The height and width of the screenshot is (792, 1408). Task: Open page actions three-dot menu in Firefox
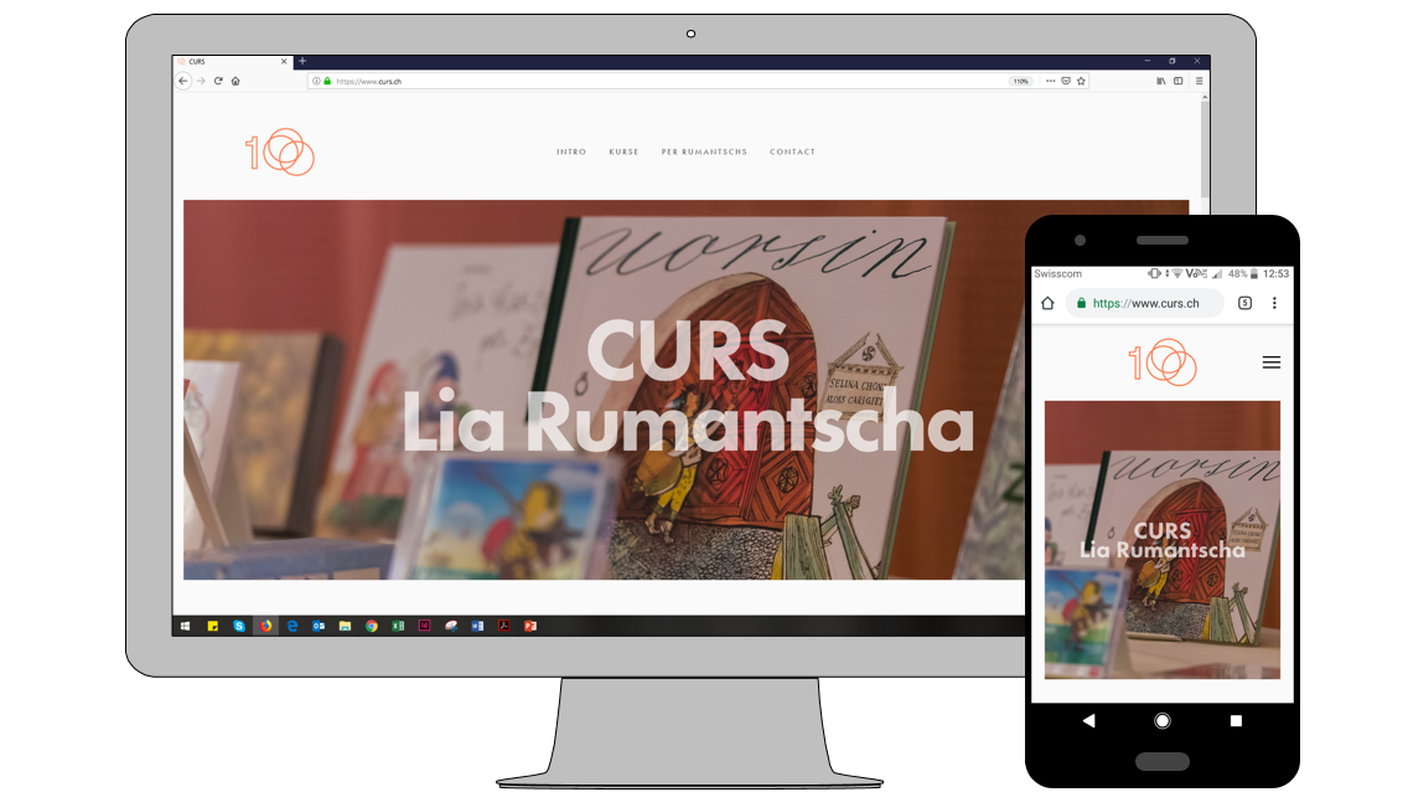(x=1050, y=81)
